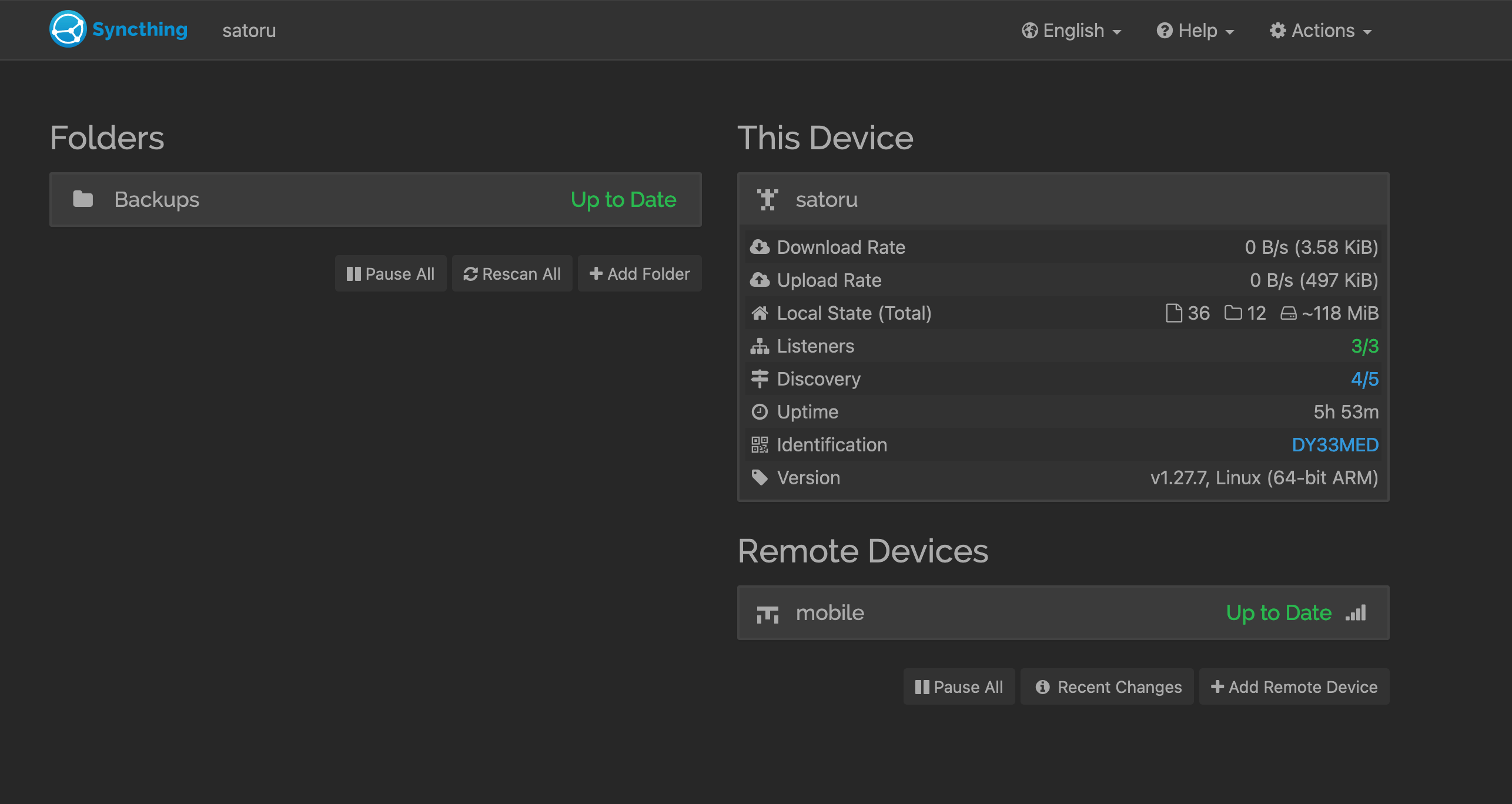Click the mobile device identicon

pyautogui.click(x=767, y=614)
